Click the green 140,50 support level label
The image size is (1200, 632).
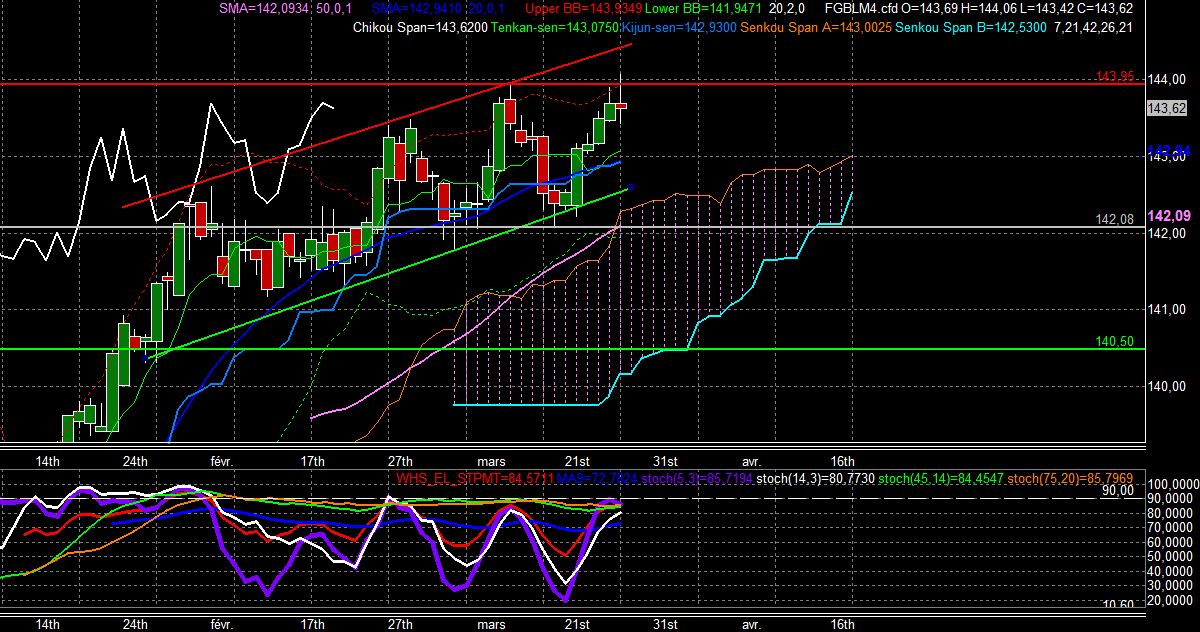click(1115, 341)
